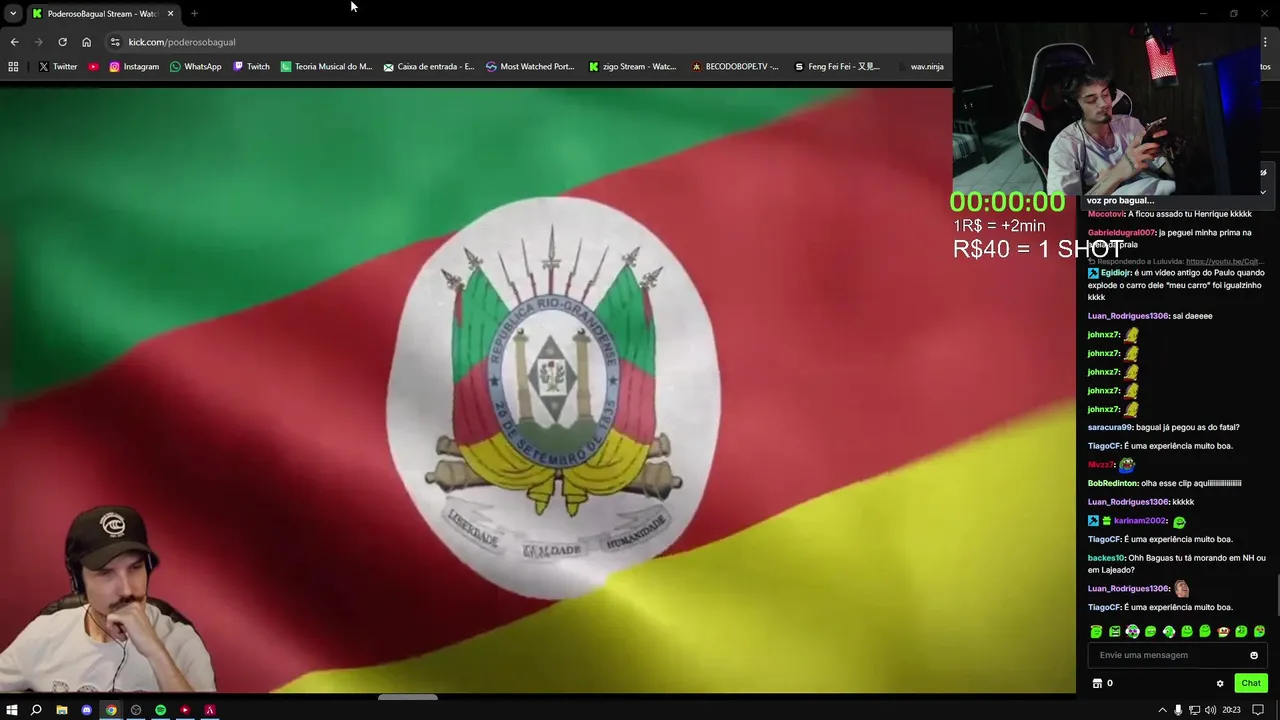1280x720 pixels.
Task: Send message with green Chat button
Action: (x=1251, y=684)
